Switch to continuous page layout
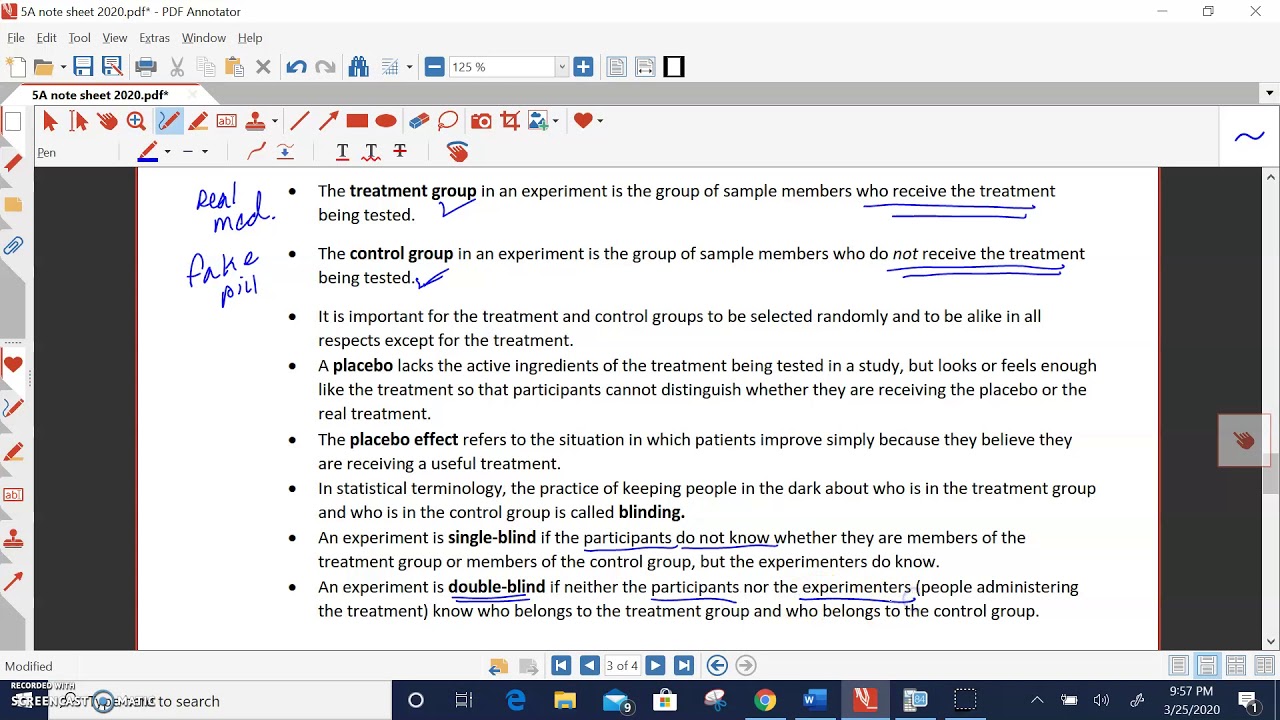 tap(1207, 666)
